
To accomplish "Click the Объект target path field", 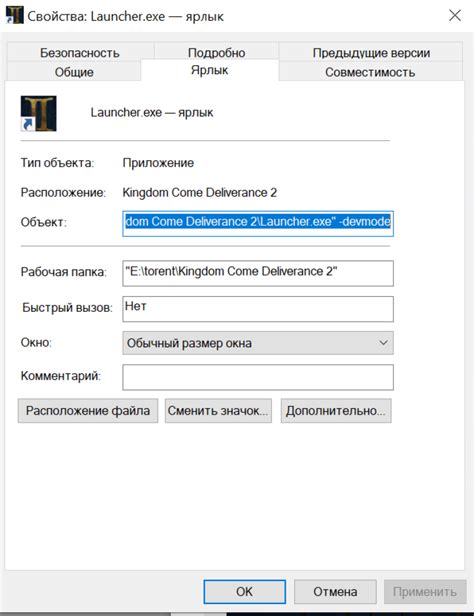I will pyautogui.click(x=258, y=223).
